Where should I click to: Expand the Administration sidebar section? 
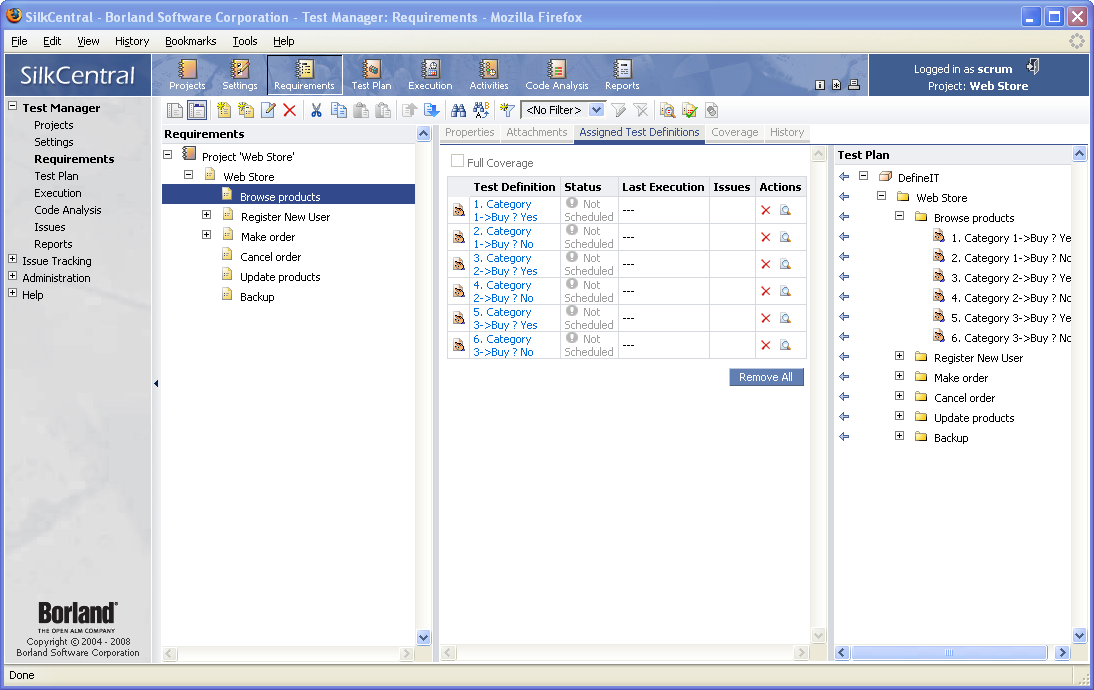(13, 276)
